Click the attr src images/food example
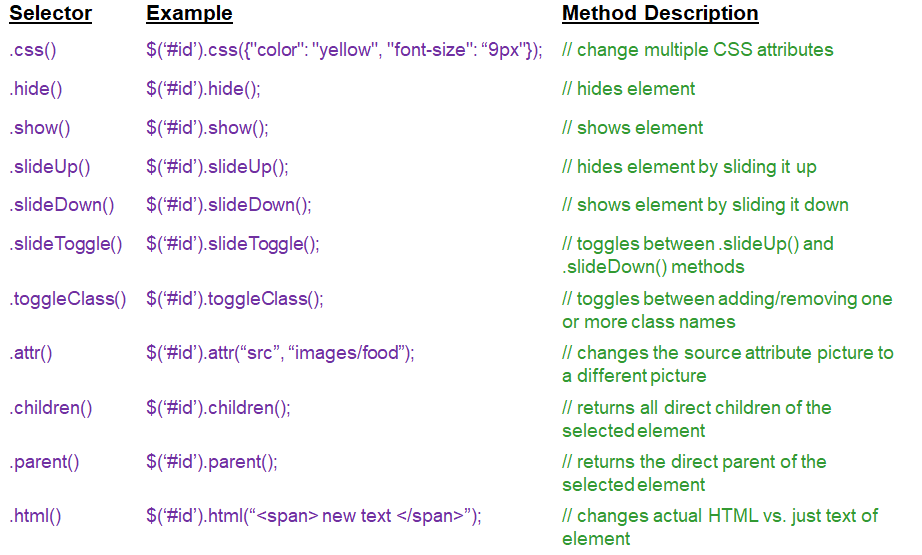The height and width of the screenshot is (555, 922). point(280,353)
